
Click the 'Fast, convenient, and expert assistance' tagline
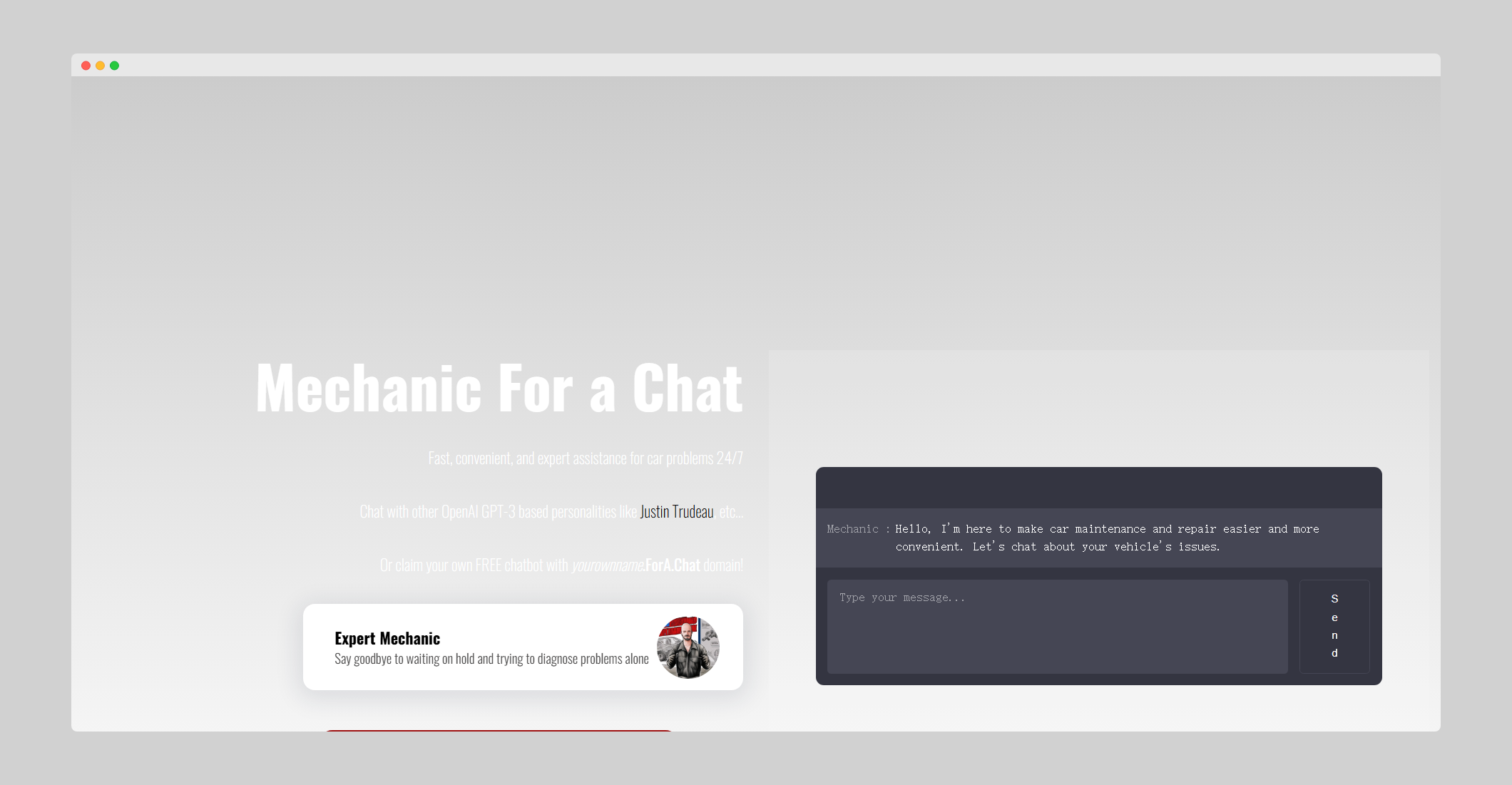[586, 458]
